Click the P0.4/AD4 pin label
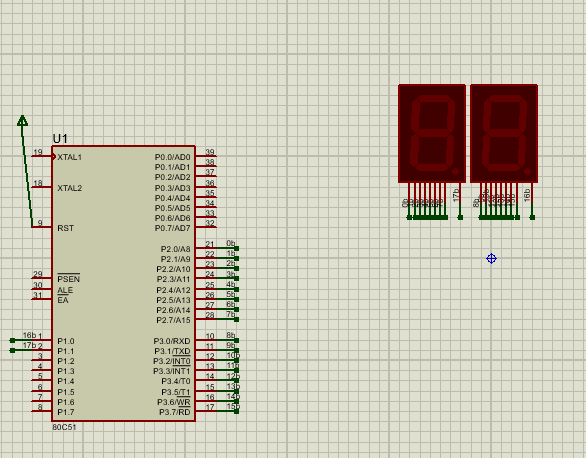The width and height of the screenshot is (586, 458). tap(173, 198)
